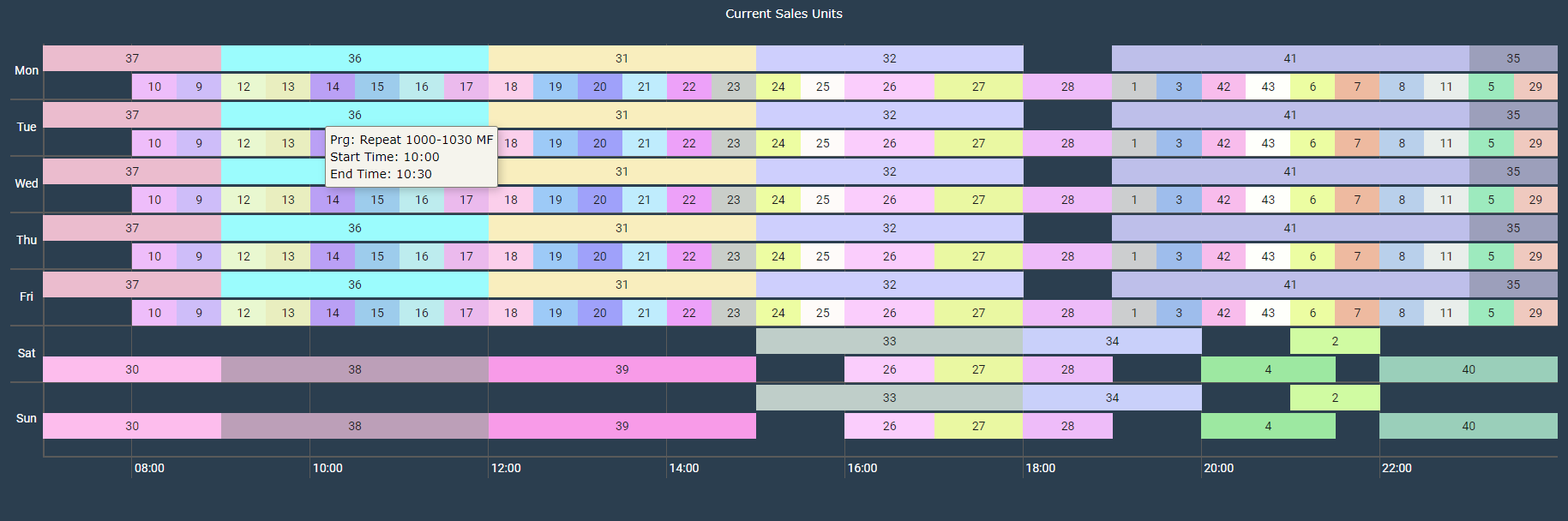Image resolution: width=1568 pixels, height=521 pixels.
Task: Click block 28 in the Thursday row
Action: click(x=1067, y=256)
